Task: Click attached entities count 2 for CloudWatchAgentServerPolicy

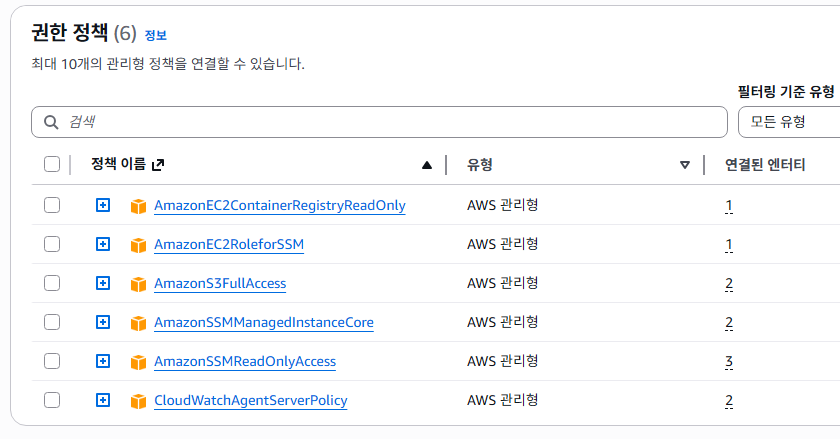Action: coord(729,401)
